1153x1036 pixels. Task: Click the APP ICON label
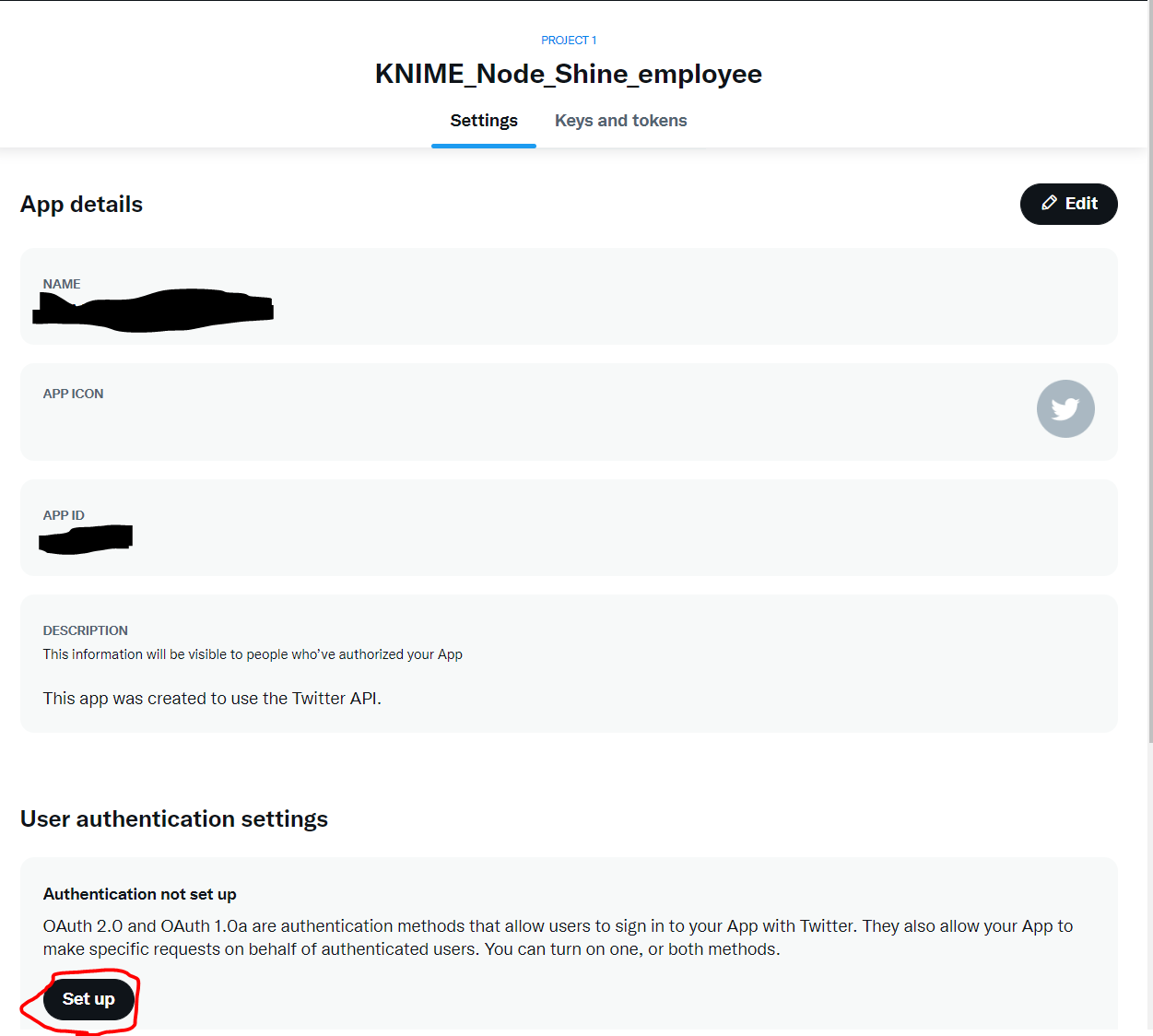pos(74,394)
